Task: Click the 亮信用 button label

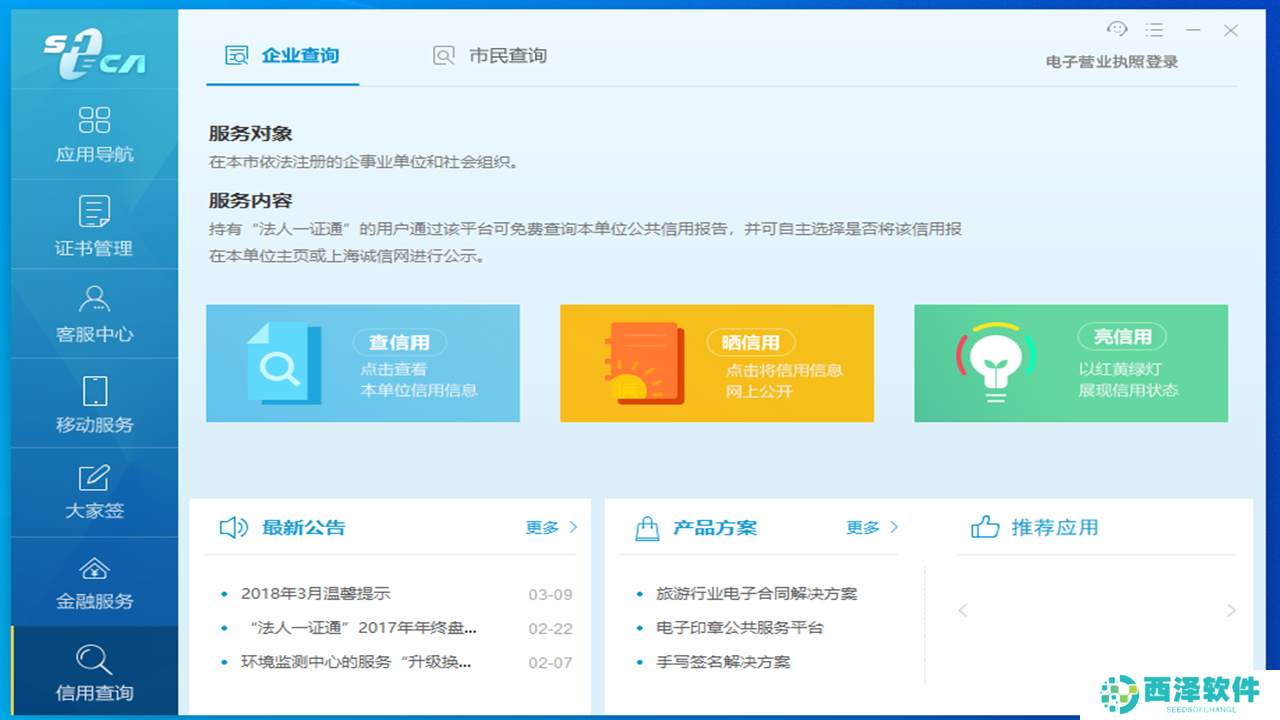Action: [1122, 337]
